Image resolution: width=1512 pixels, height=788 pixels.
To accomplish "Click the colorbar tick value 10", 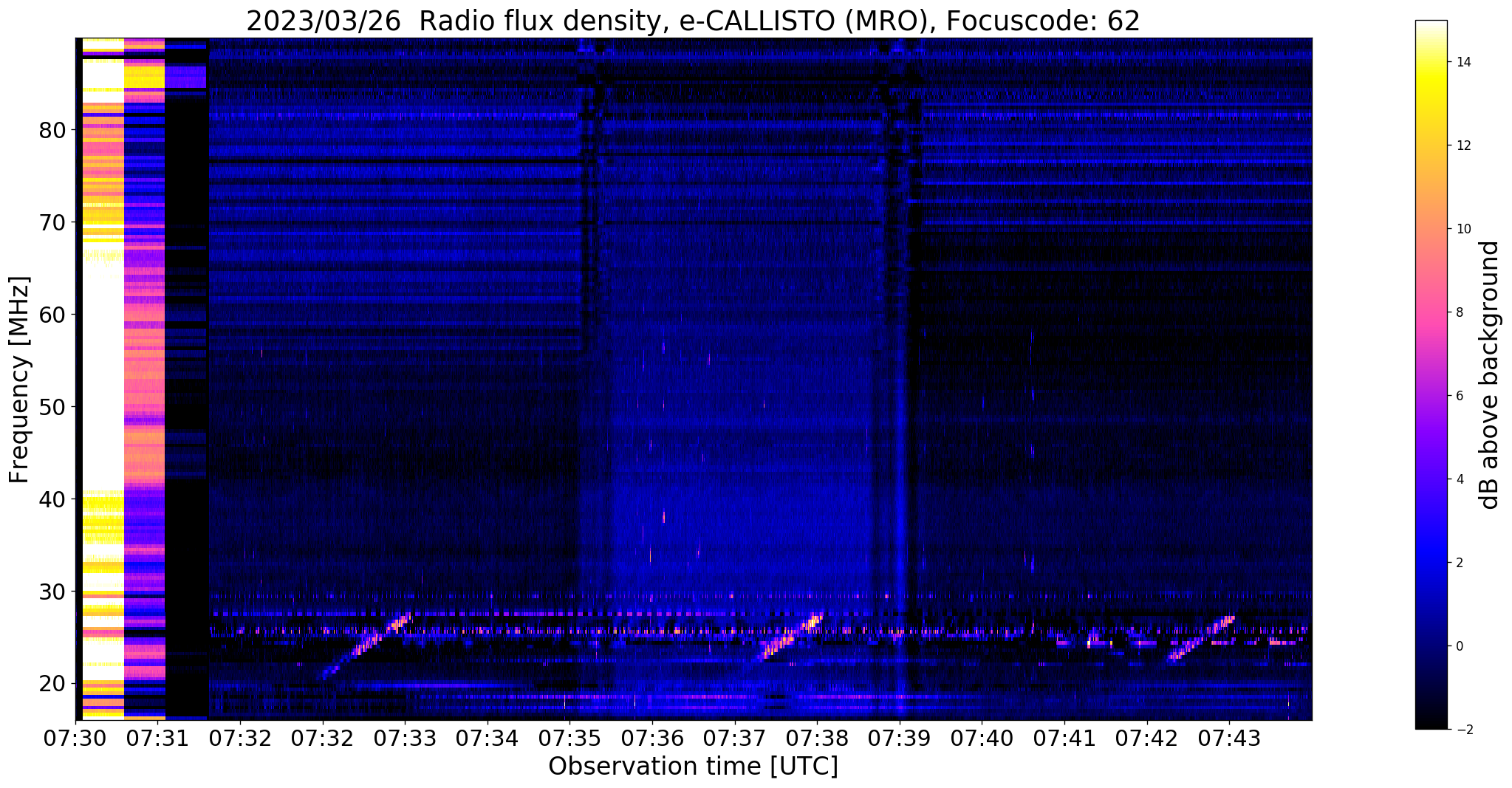I will tap(1463, 230).
